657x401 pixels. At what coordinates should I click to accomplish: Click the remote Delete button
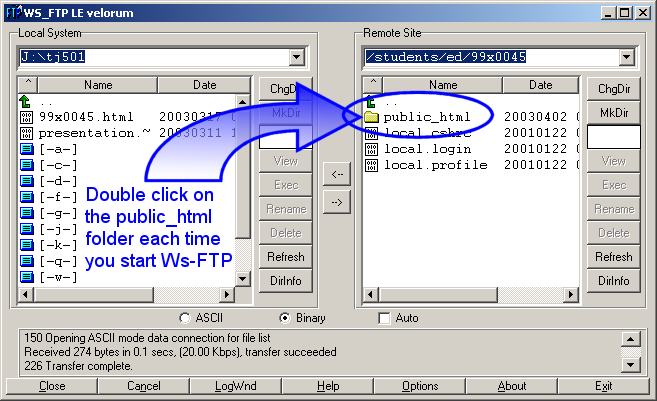[614, 233]
